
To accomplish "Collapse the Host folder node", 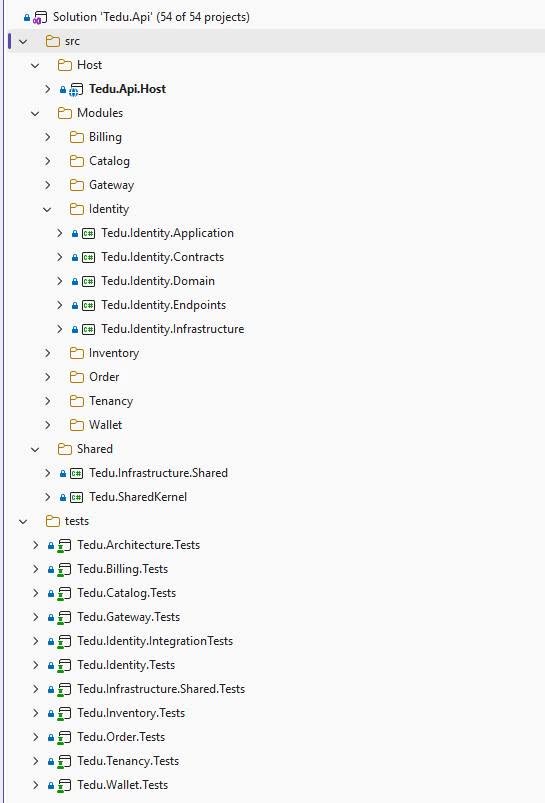I will tap(35, 66).
